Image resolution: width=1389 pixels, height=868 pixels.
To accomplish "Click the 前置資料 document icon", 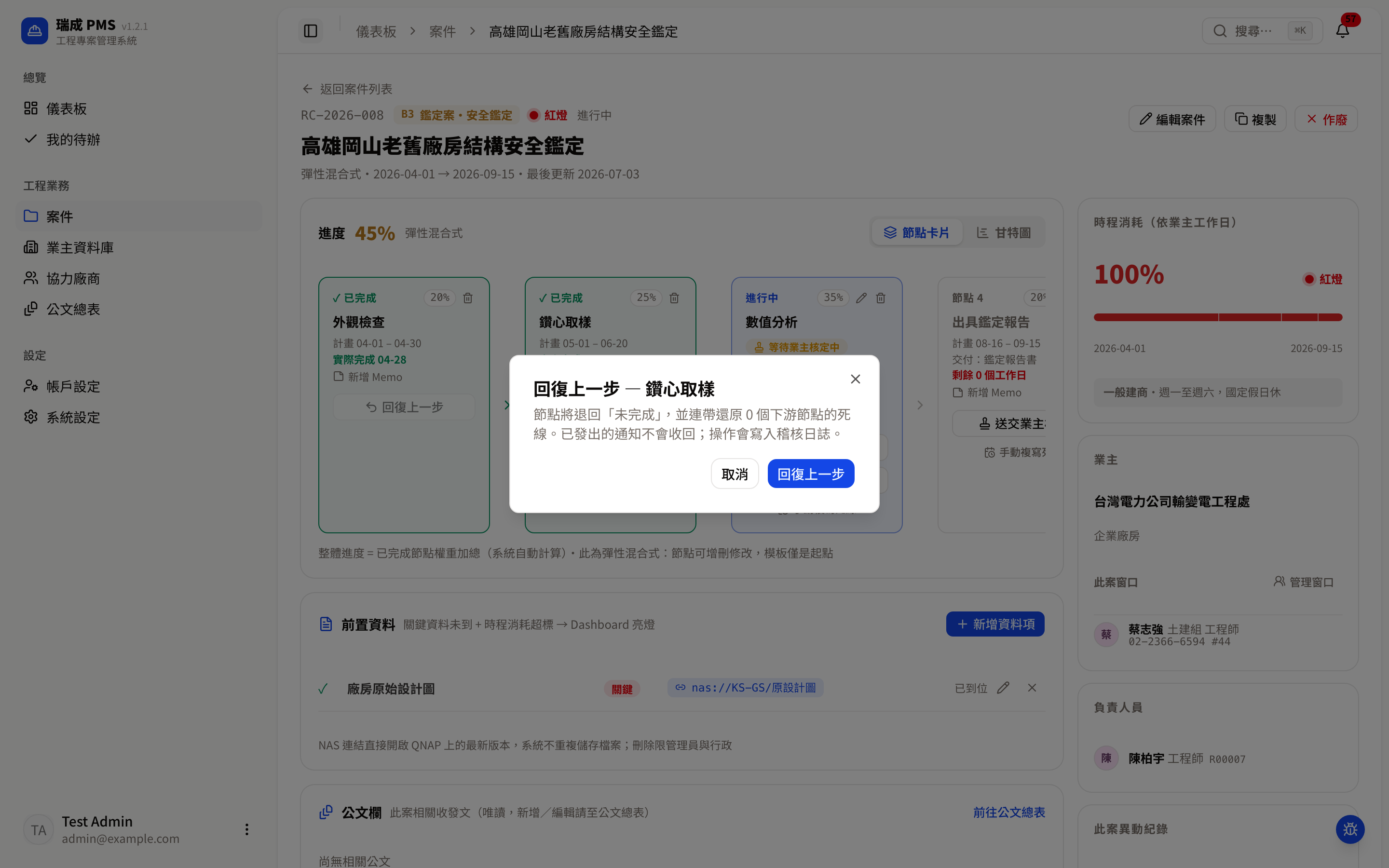I will point(326,624).
